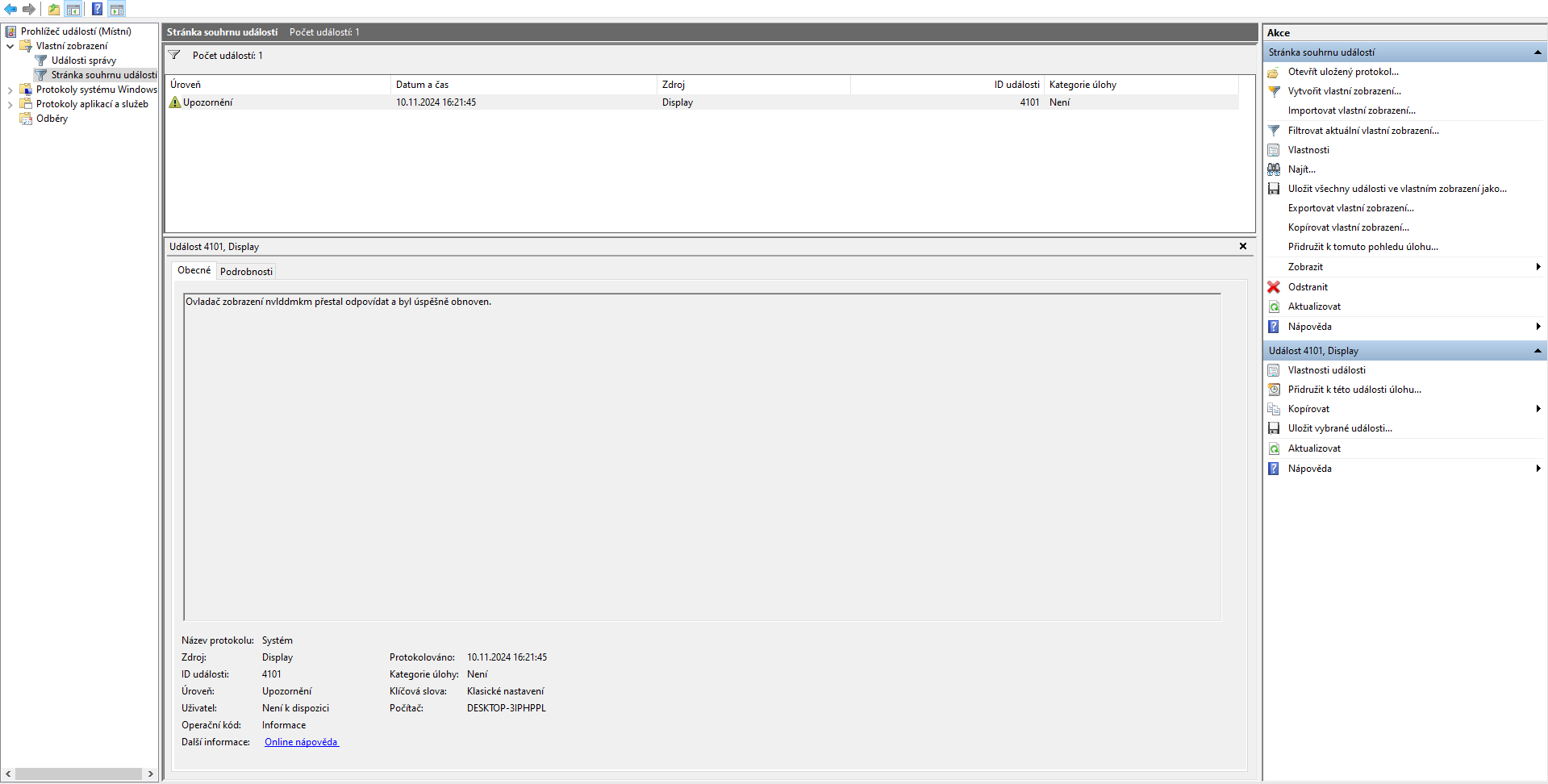The image size is (1548, 784).
Task: Open the Online nápověda link
Action: click(x=301, y=742)
